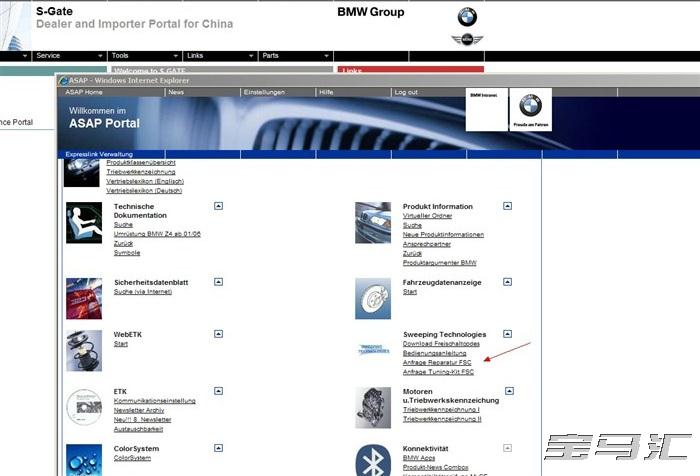Click the MINI wings logo in header
The image size is (700, 476).
point(467,40)
